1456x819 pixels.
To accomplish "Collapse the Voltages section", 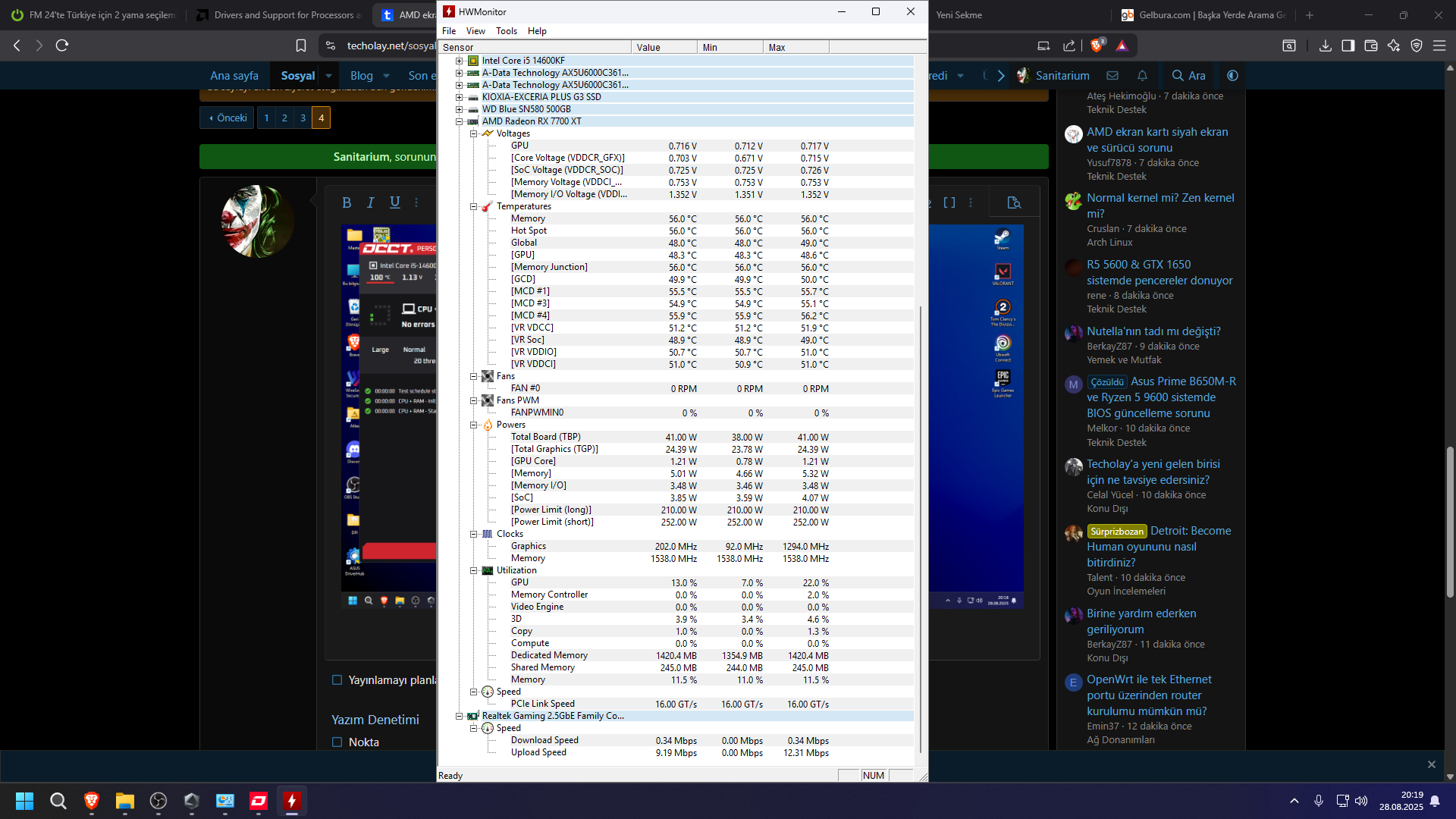I will click(473, 133).
